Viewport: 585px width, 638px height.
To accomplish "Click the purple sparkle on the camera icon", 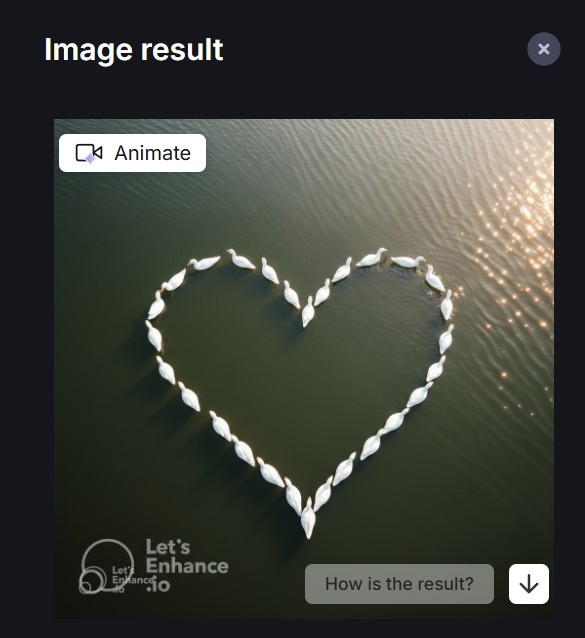I will pyautogui.click(x=90, y=159).
